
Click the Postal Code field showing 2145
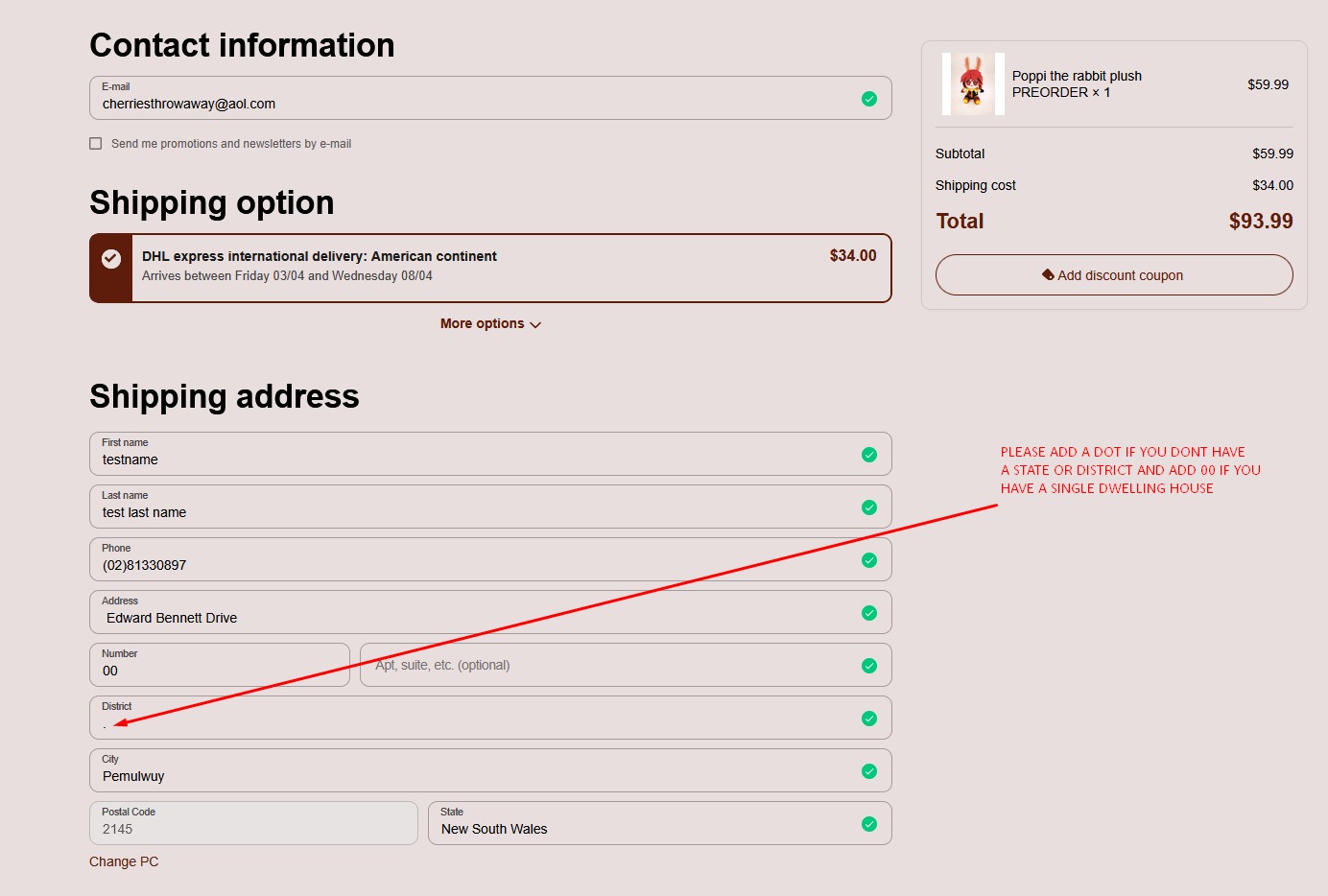pos(253,829)
